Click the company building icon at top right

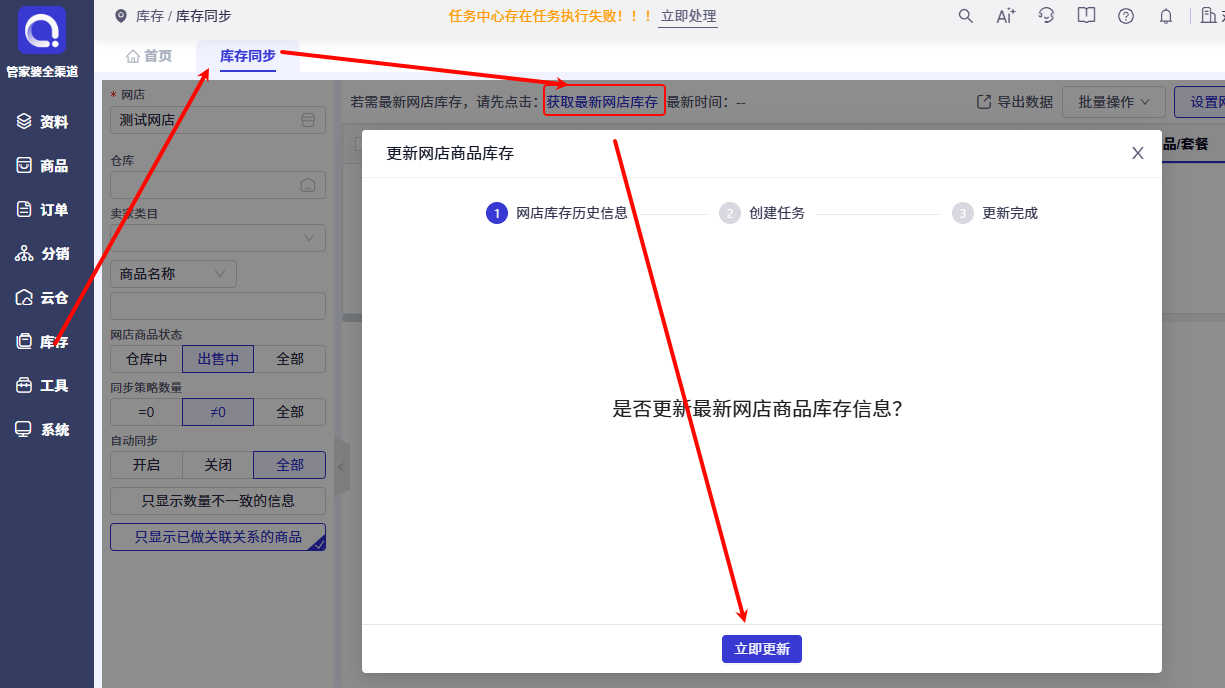tap(1208, 16)
